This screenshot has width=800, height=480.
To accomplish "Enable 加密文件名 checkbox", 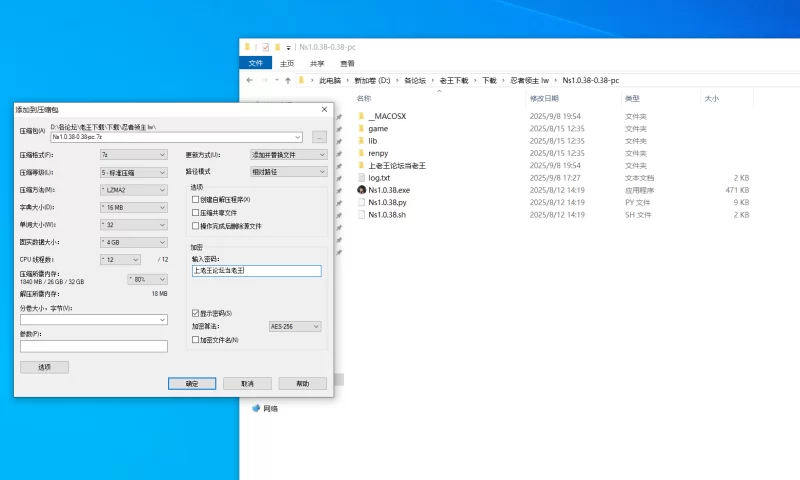I will click(195, 339).
